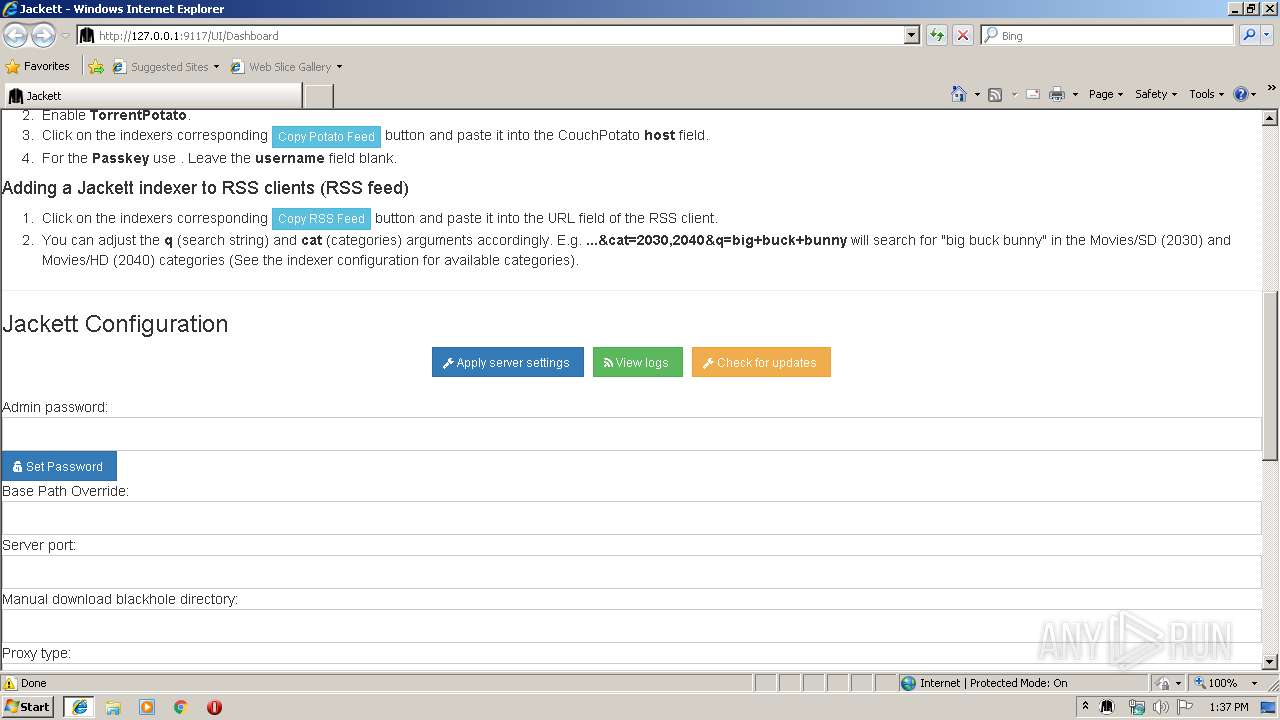Click the Show desktop button

(1269, 707)
